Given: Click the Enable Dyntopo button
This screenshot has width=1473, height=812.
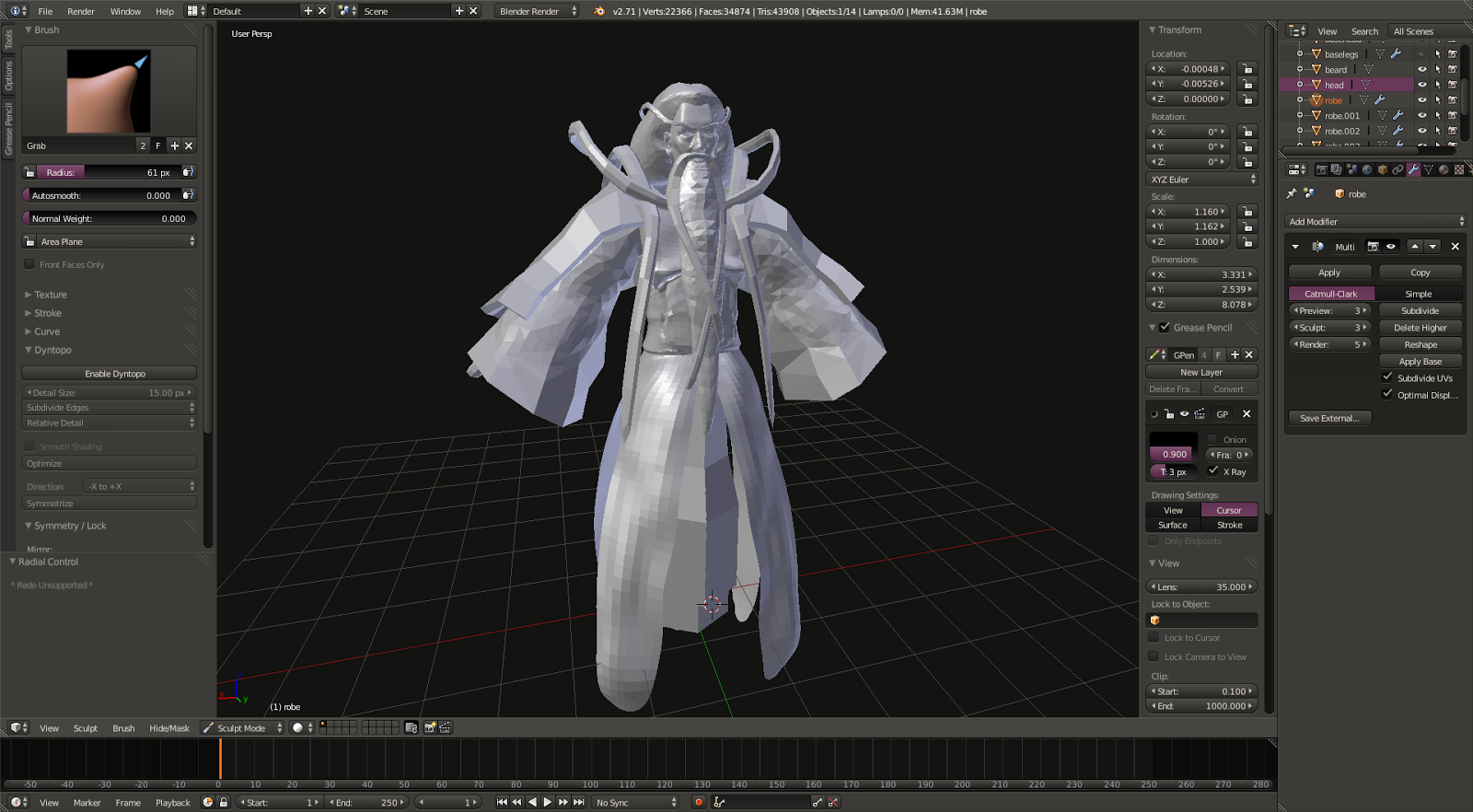Looking at the screenshot, I should pos(110,373).
